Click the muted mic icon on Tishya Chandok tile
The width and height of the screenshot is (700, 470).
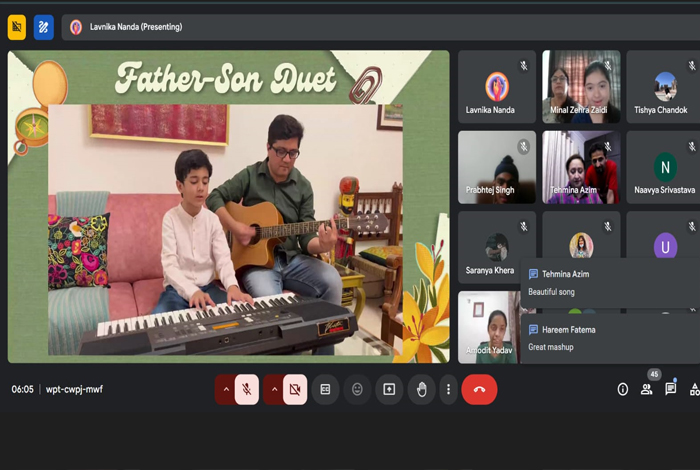(692, 66)
